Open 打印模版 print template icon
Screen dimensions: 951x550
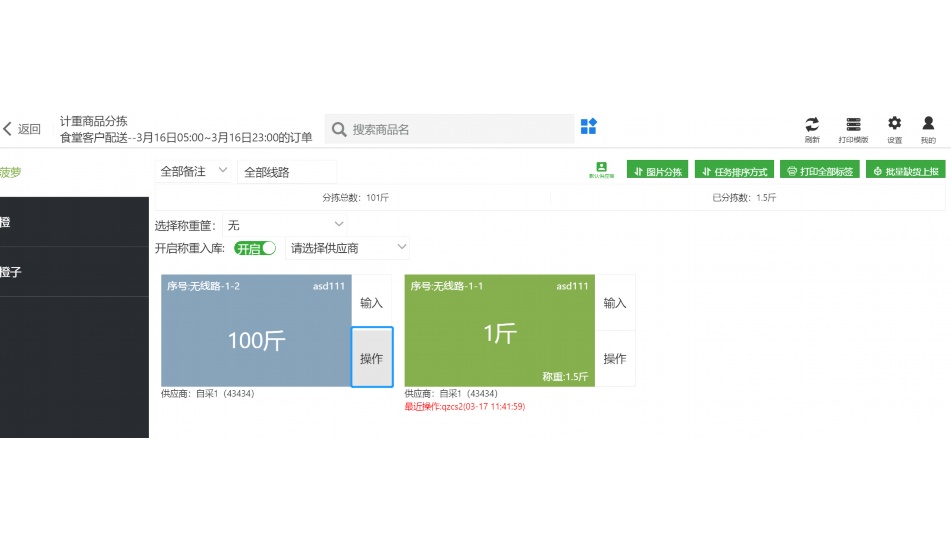pos(853,124)
